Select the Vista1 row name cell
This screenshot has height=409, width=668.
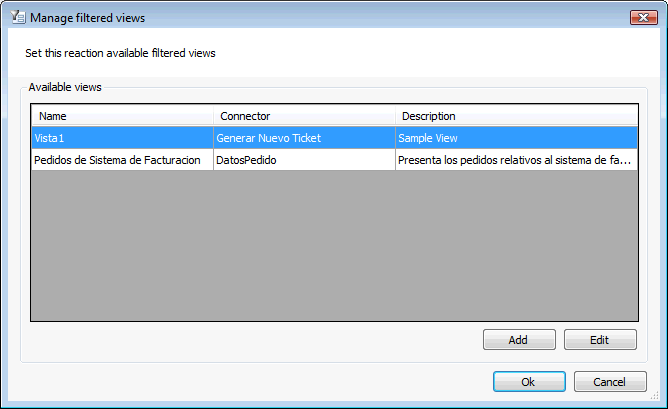tap(122, 138)
